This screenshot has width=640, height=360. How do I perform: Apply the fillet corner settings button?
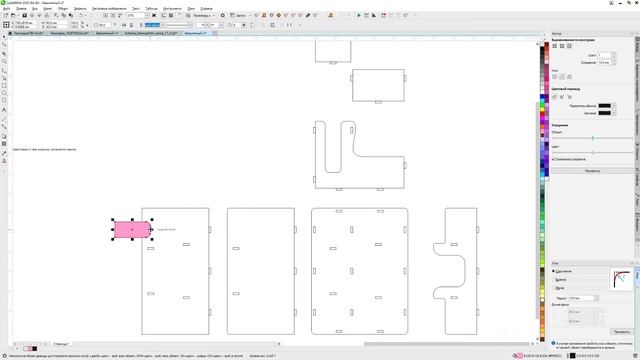coord(621,332)
